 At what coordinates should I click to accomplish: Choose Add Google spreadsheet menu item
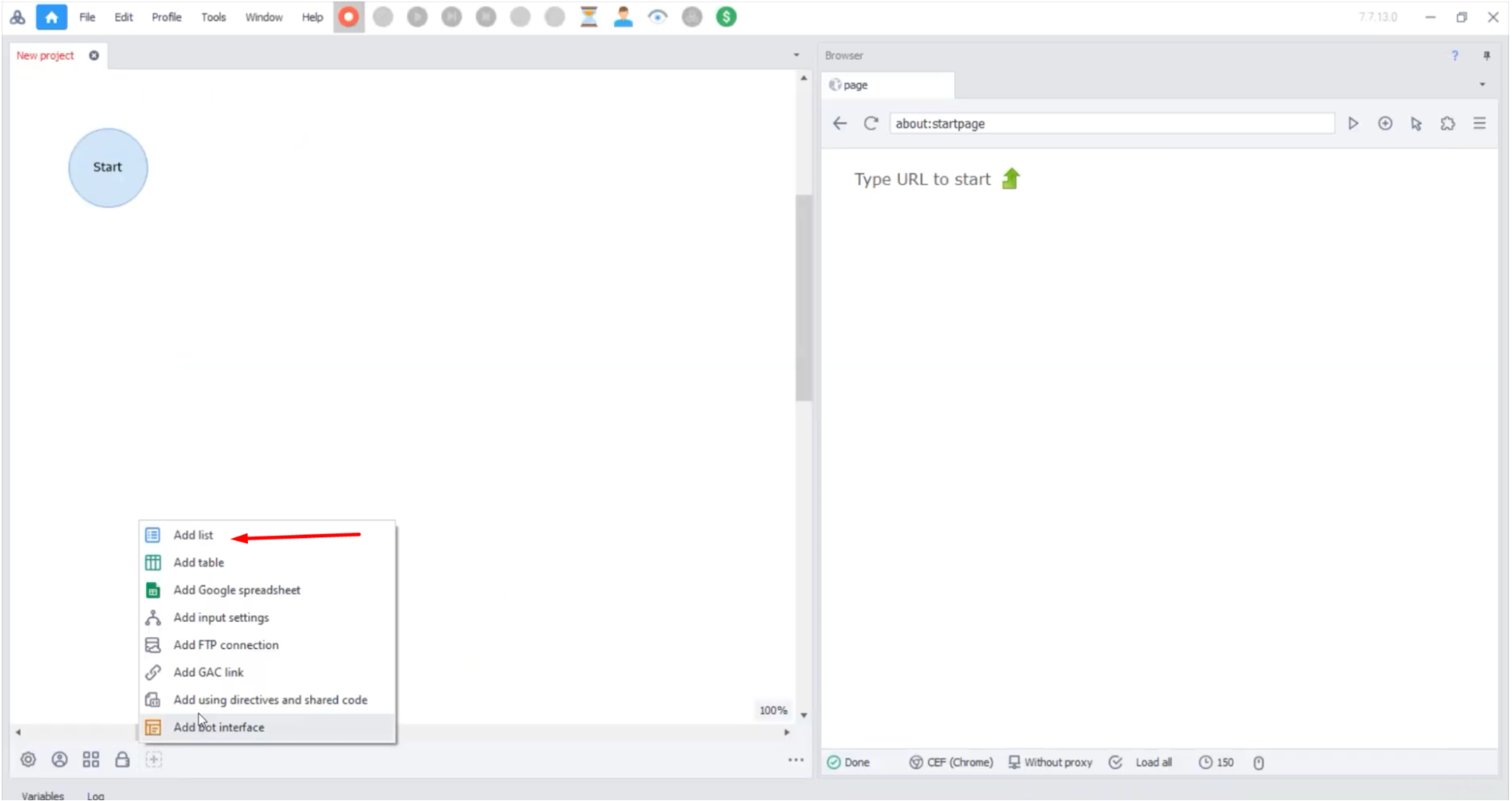pyautogui.click(x=237, y=590)
